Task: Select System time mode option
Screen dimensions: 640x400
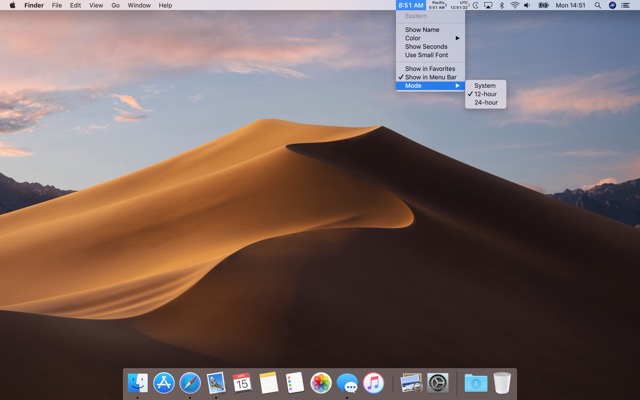Action: [x=485, y=86]
